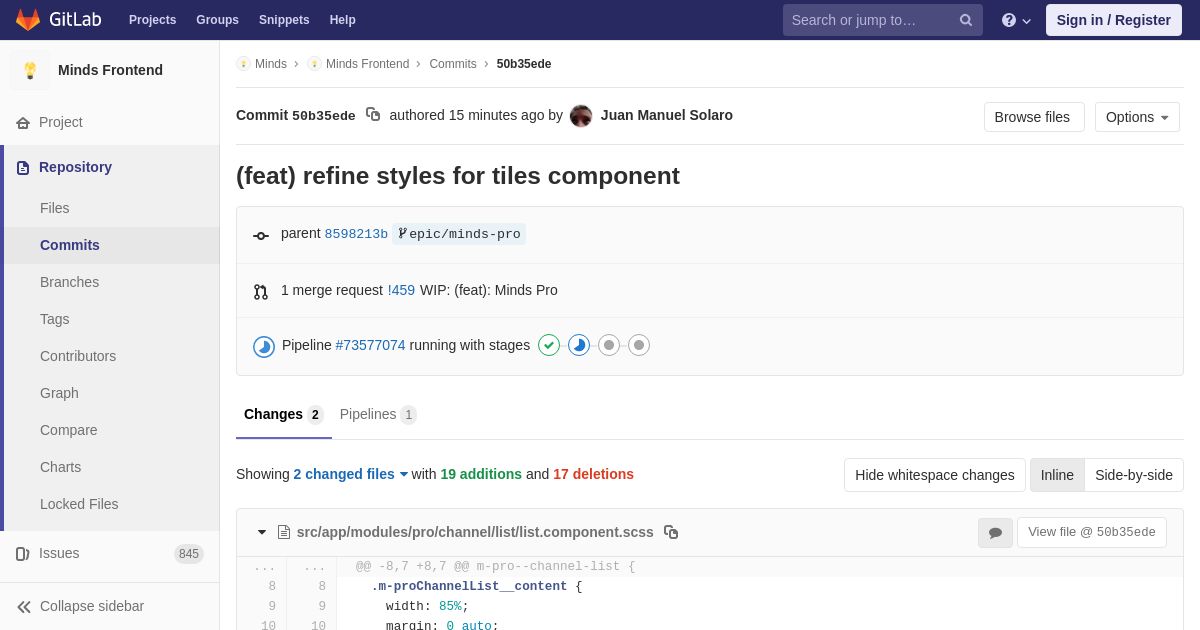1200x630 pixels.
Task: Click the GitLab fox logo
Action: point(28,20)
